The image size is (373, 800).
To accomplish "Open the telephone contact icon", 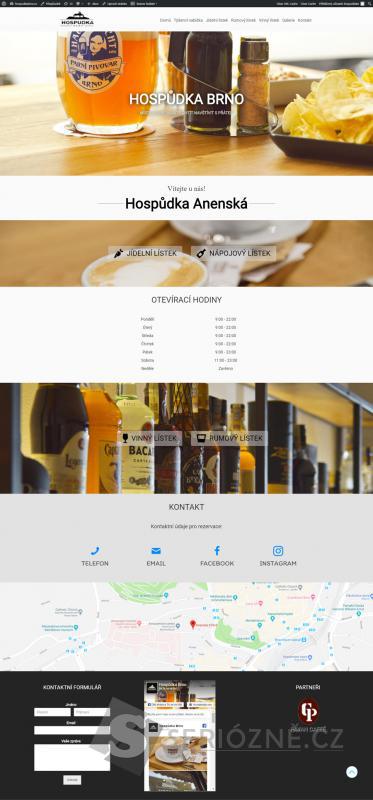I will click(95, 551).
